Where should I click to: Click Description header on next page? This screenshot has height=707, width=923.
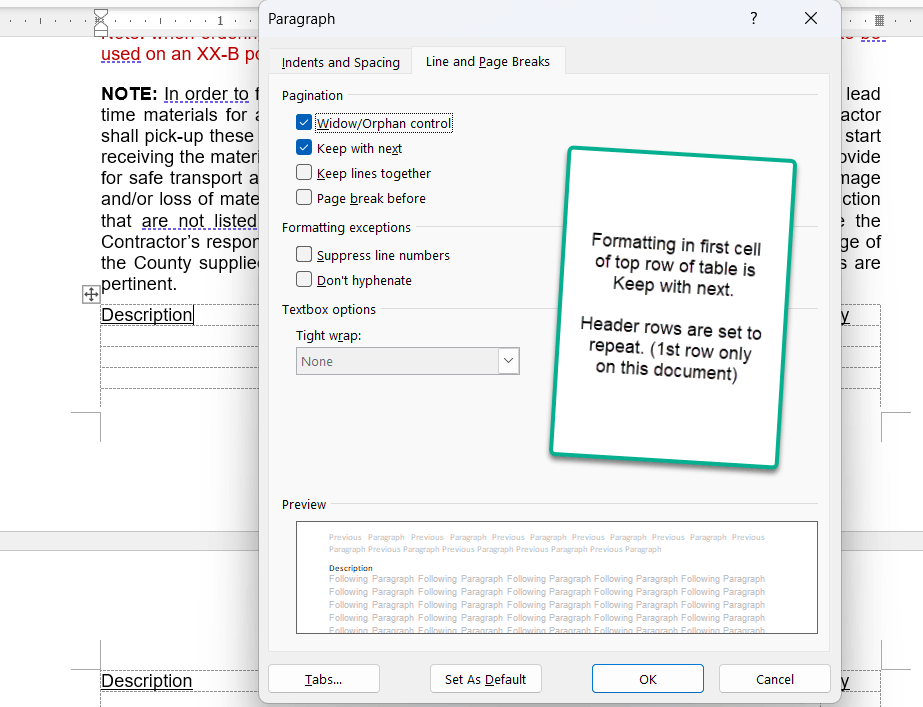click(x=147, y=681)
